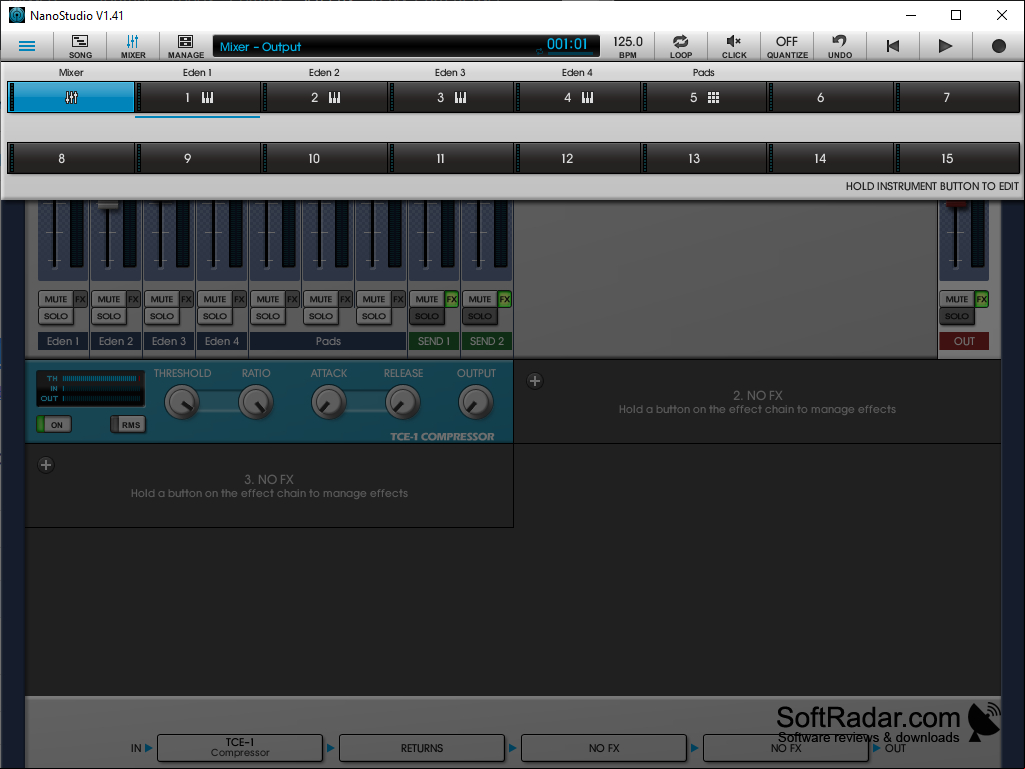Mute the Eden 2 channel
The width and height of the screenshot is (1025, 769).
pyautogui.click(x=109, y=299)
